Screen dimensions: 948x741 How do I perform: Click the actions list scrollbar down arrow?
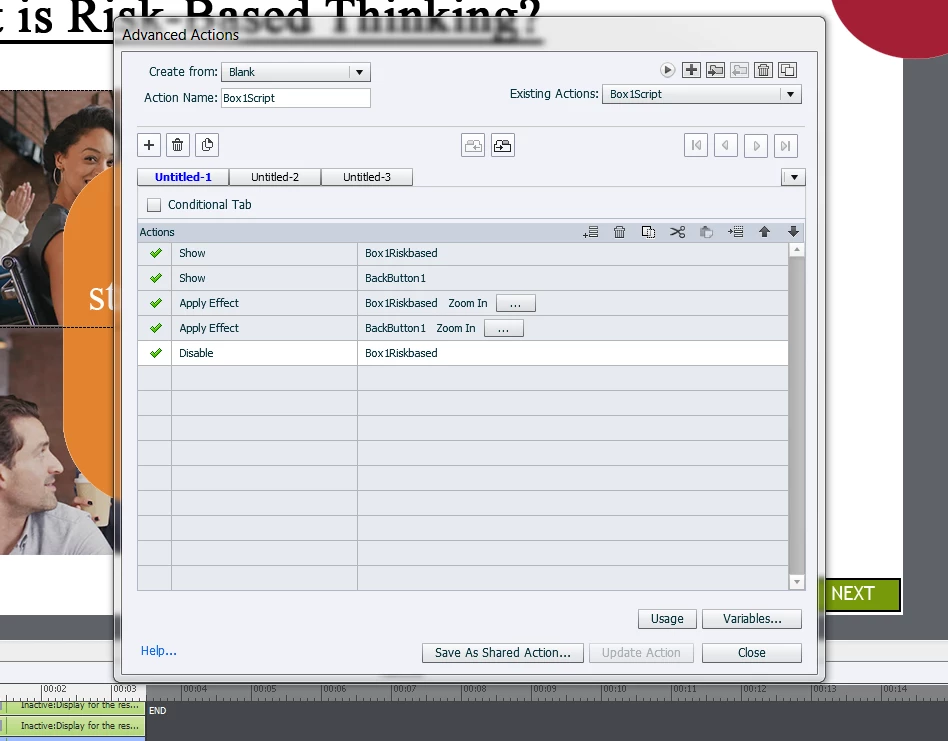[796, 582]
